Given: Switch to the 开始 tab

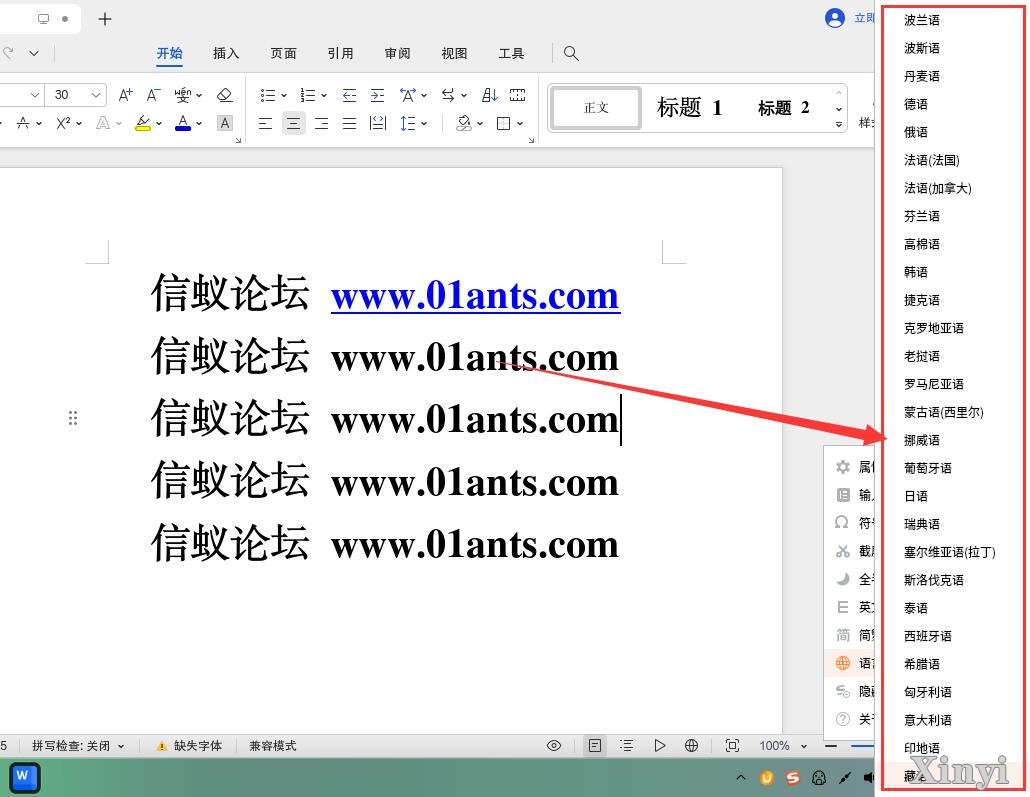Looking at the screenshot, I should 169,53.
